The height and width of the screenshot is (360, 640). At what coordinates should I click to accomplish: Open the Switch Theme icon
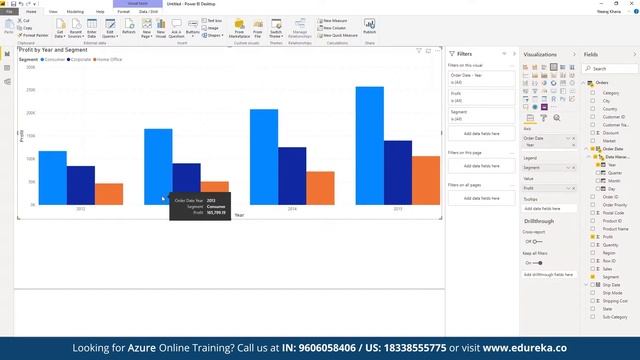click(276, 28)
